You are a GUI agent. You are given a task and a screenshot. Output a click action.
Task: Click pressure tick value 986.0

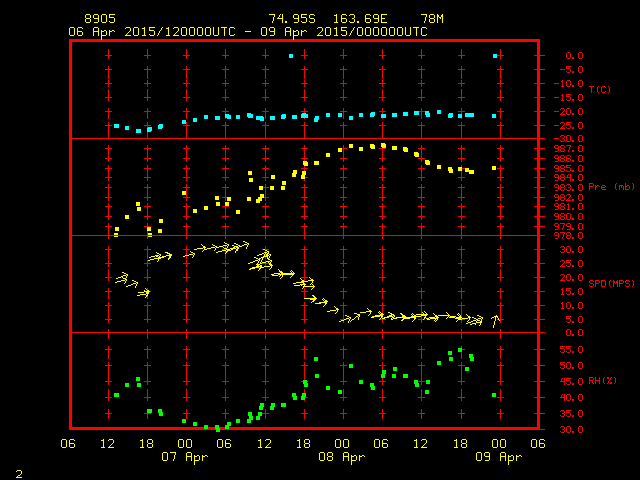click(569, 158)
